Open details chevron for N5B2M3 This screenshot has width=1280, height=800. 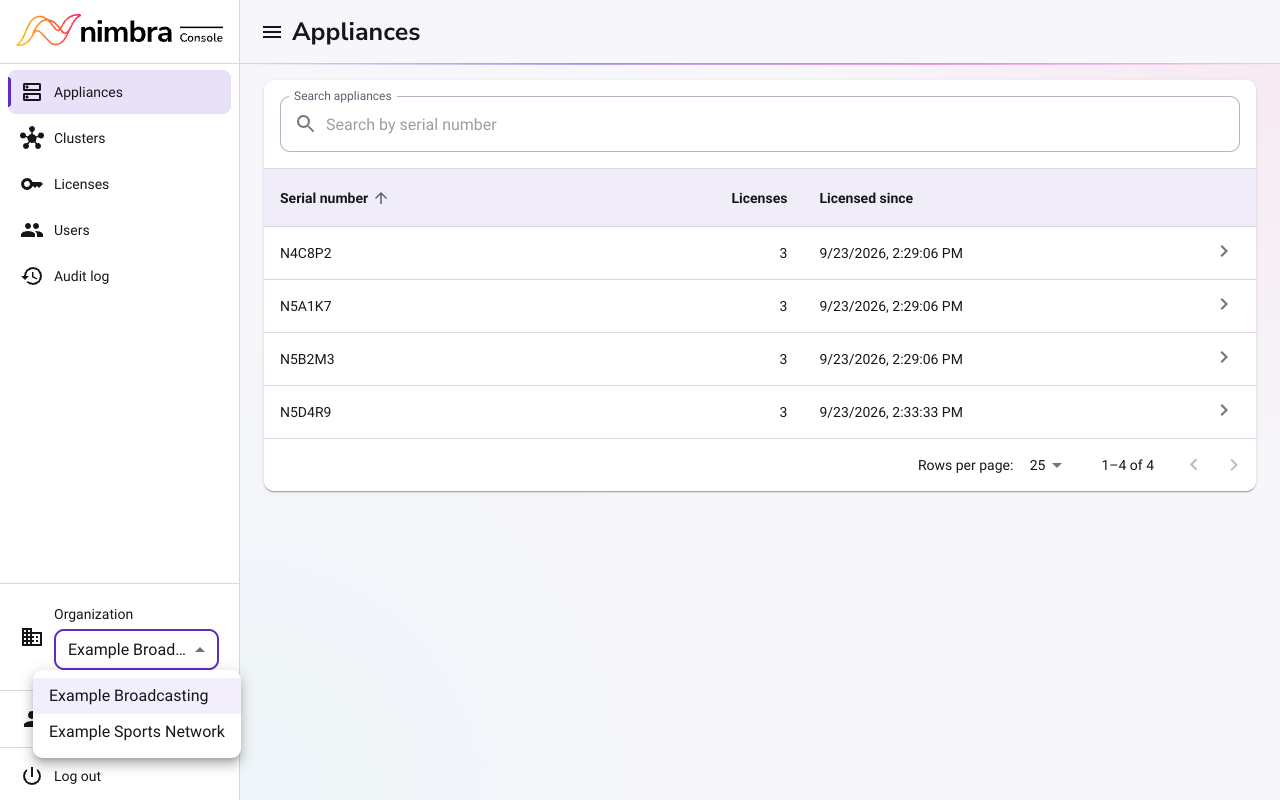pyautogui.click(x=1224, y=358)
